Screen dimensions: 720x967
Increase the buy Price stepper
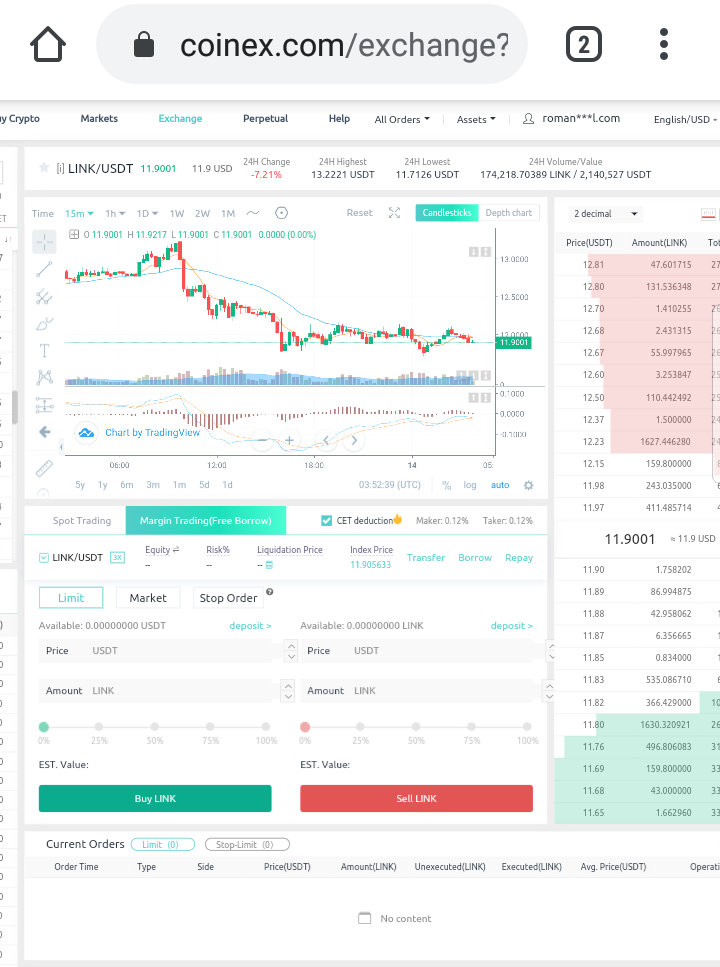coord(291,645)
